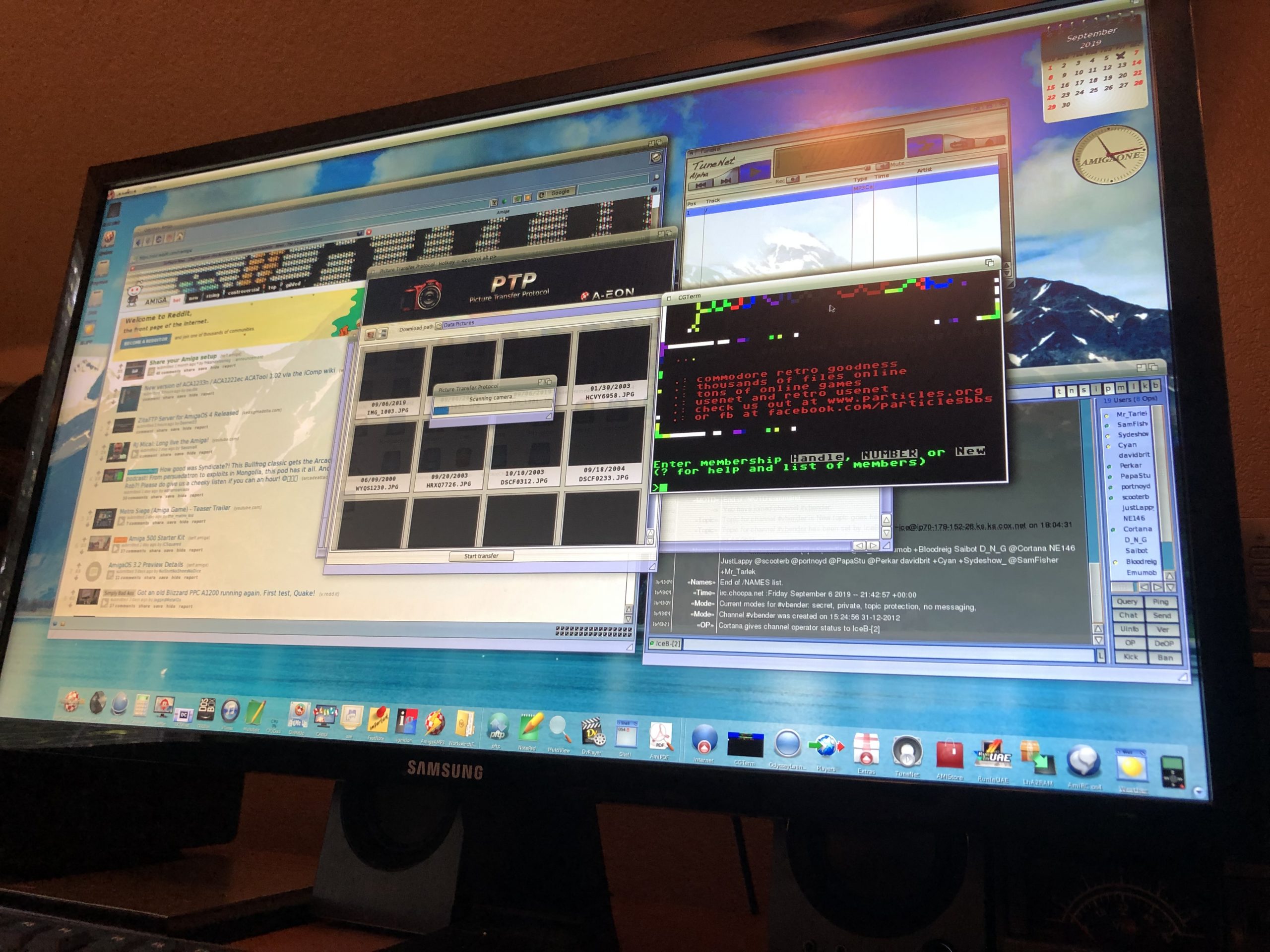Click the Ping button in AmIRC
Viewport: 1270px width, 952px height.
point(1160,602)
